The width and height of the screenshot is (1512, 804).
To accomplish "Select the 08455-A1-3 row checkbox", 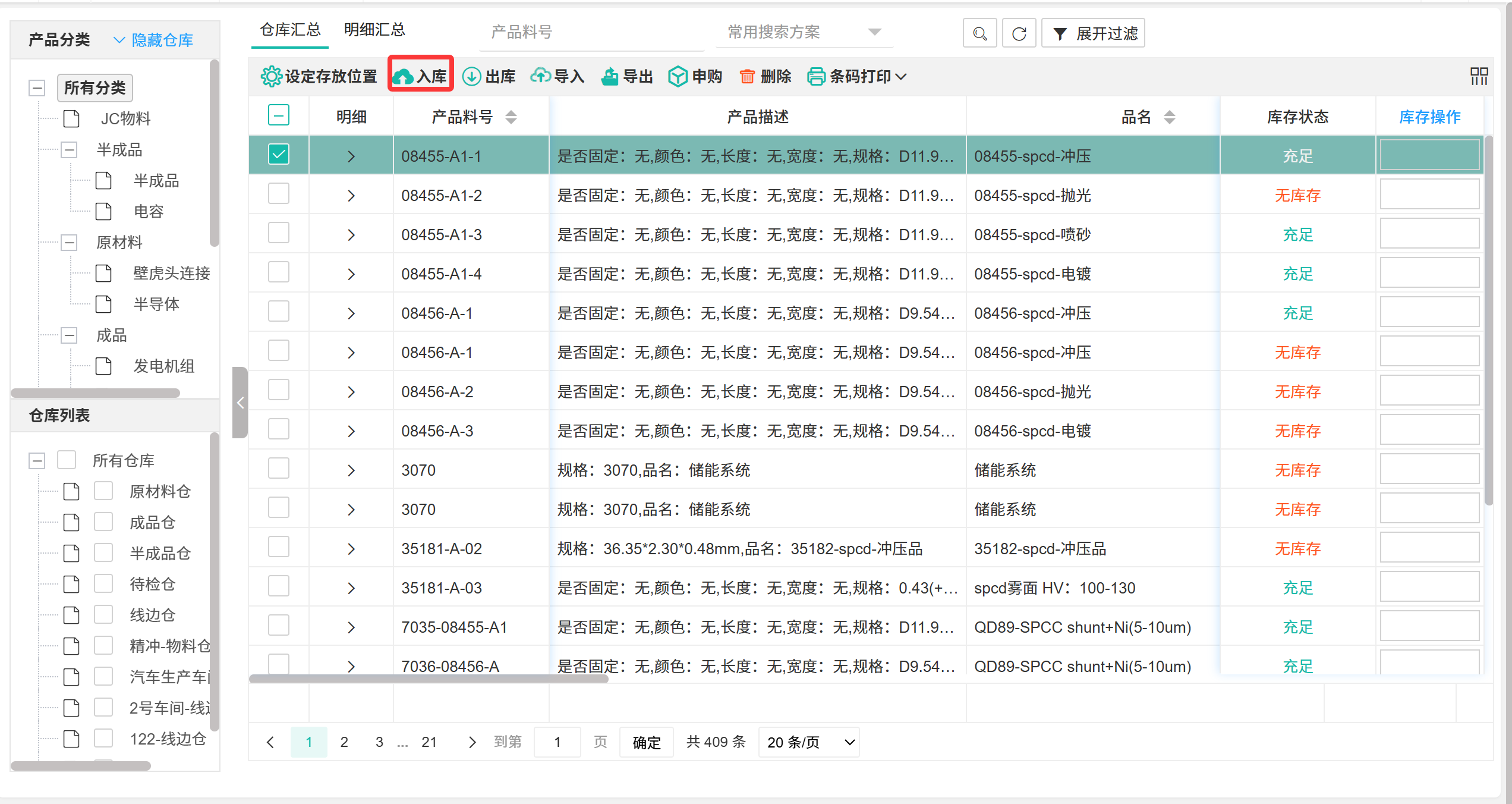I will [278, 234].
